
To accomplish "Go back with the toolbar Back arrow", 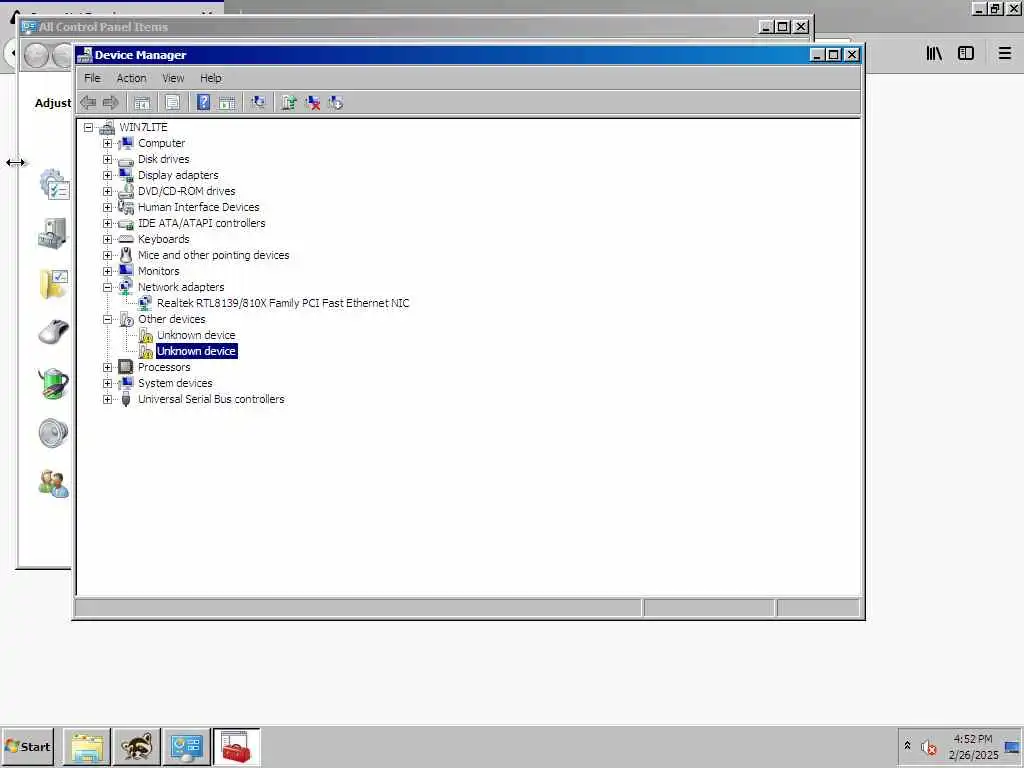I will 88,103.
